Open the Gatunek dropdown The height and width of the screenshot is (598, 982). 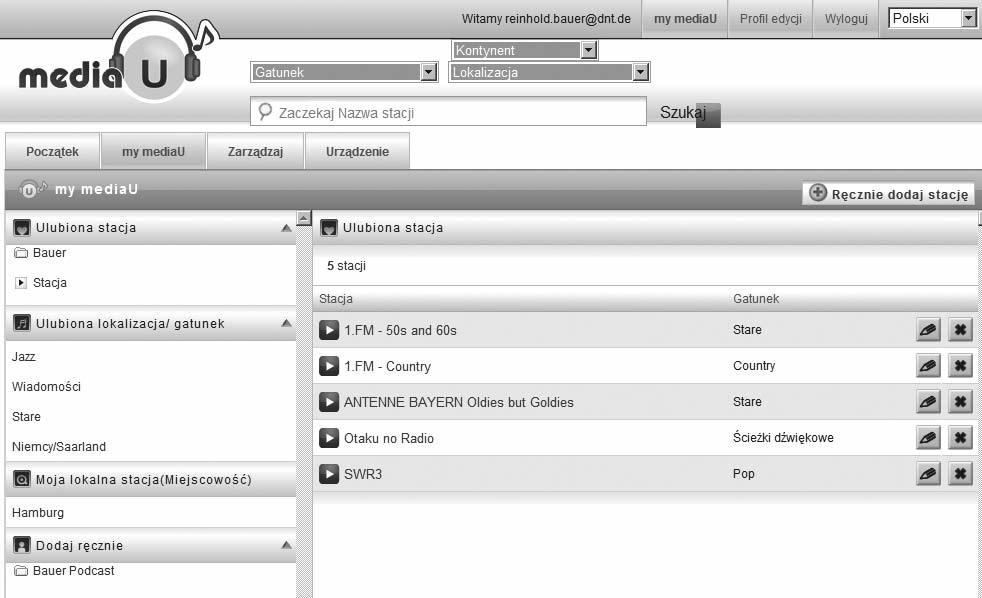[x=344, y=72]
